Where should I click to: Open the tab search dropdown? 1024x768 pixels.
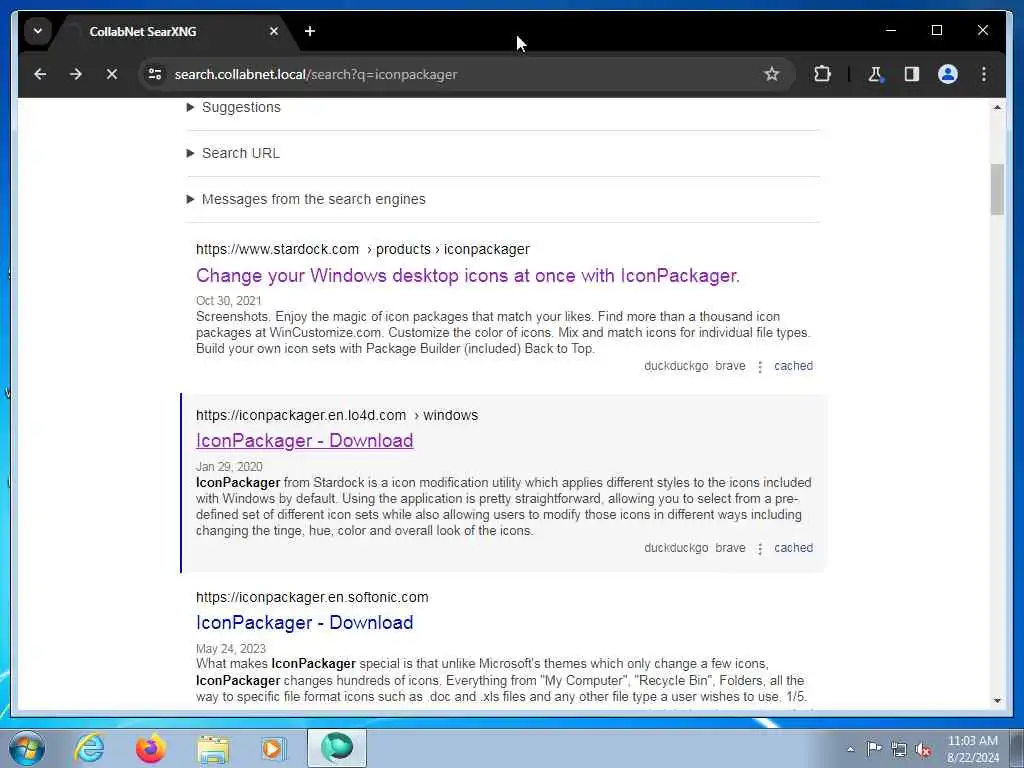pyautogui.click(x=38, y=31)
